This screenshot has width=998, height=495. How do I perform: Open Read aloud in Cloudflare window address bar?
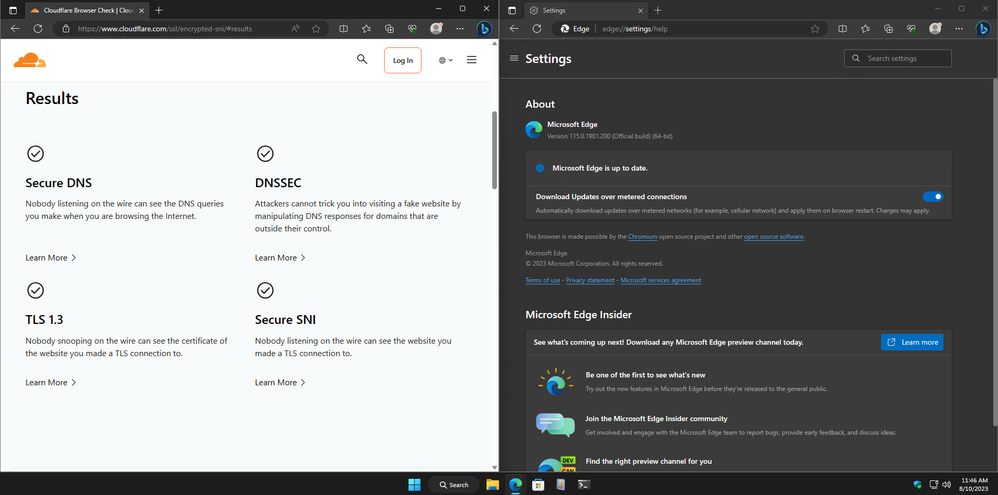295,29
